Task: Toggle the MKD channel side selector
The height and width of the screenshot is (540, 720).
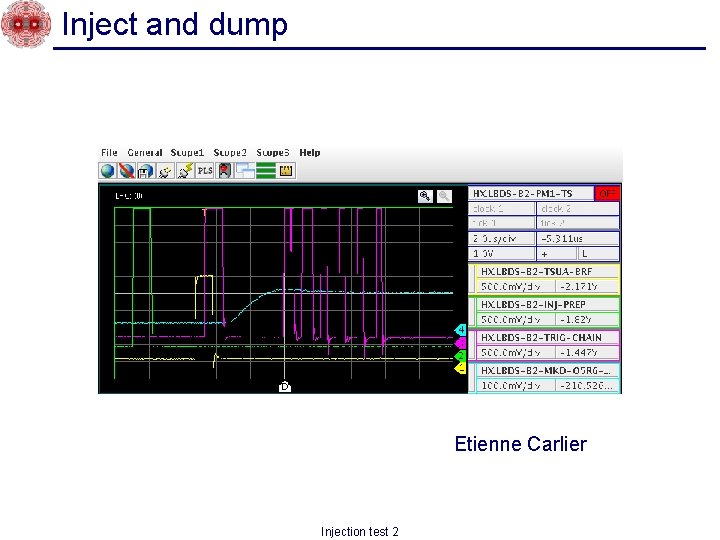Action: 472,378
